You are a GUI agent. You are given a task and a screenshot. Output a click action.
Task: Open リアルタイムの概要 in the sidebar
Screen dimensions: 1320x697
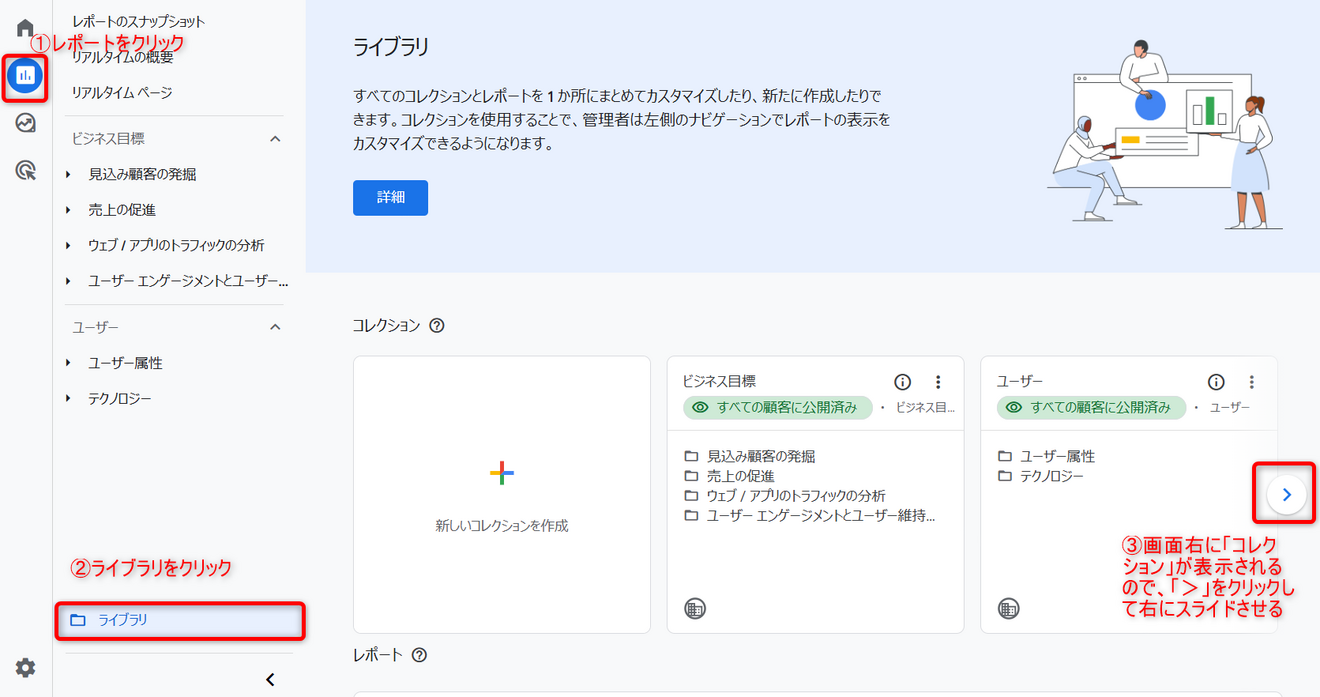122,57
